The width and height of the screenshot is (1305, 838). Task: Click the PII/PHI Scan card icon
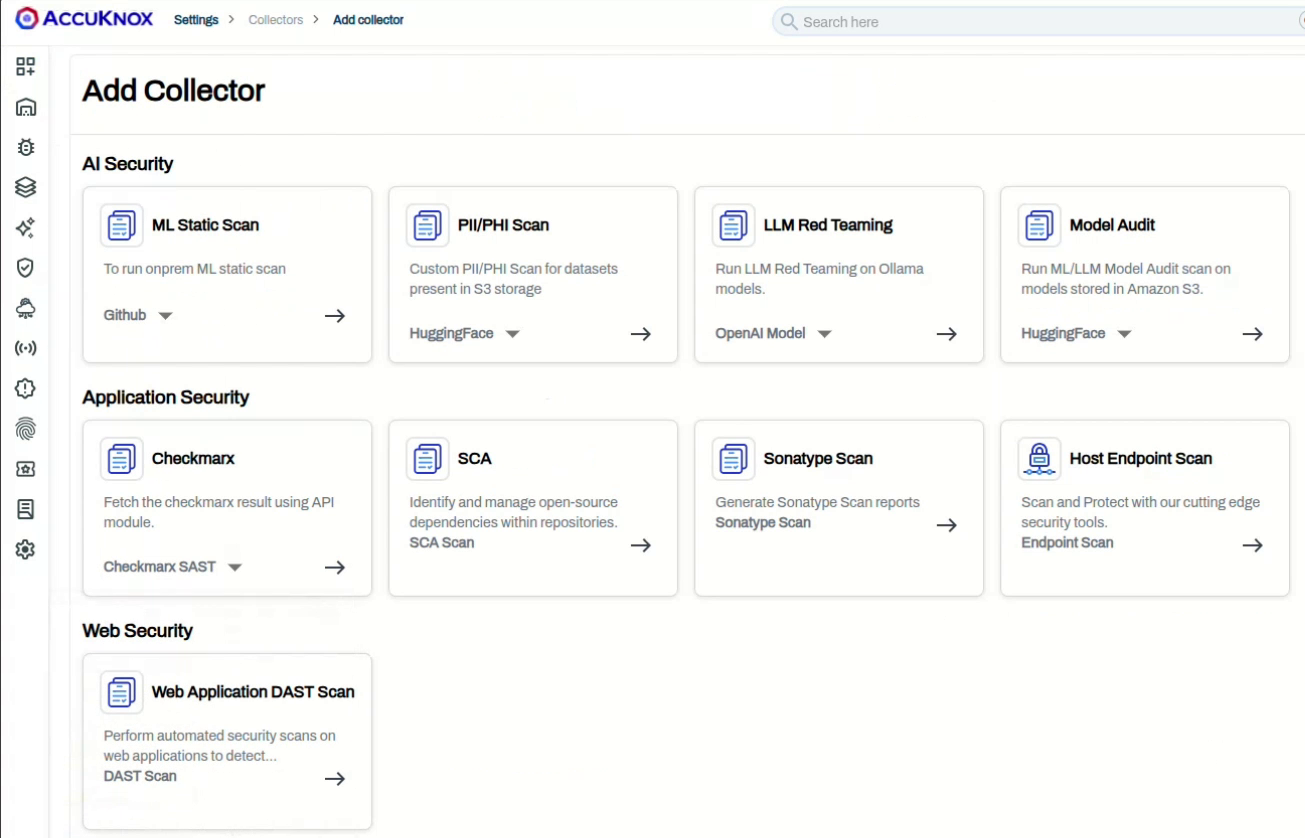coord(428,225)
